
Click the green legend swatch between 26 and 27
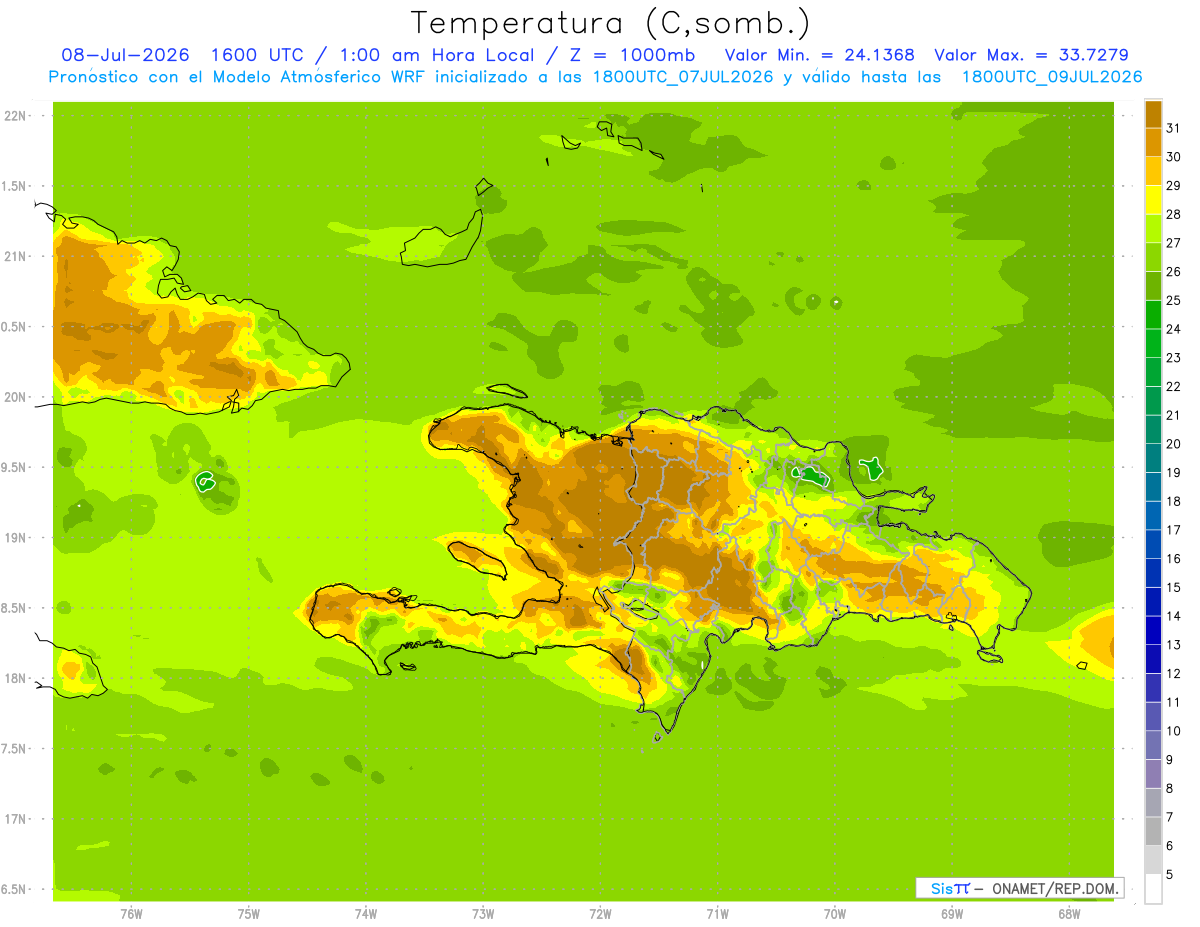pyautogui.click(x=1153, y=257)
